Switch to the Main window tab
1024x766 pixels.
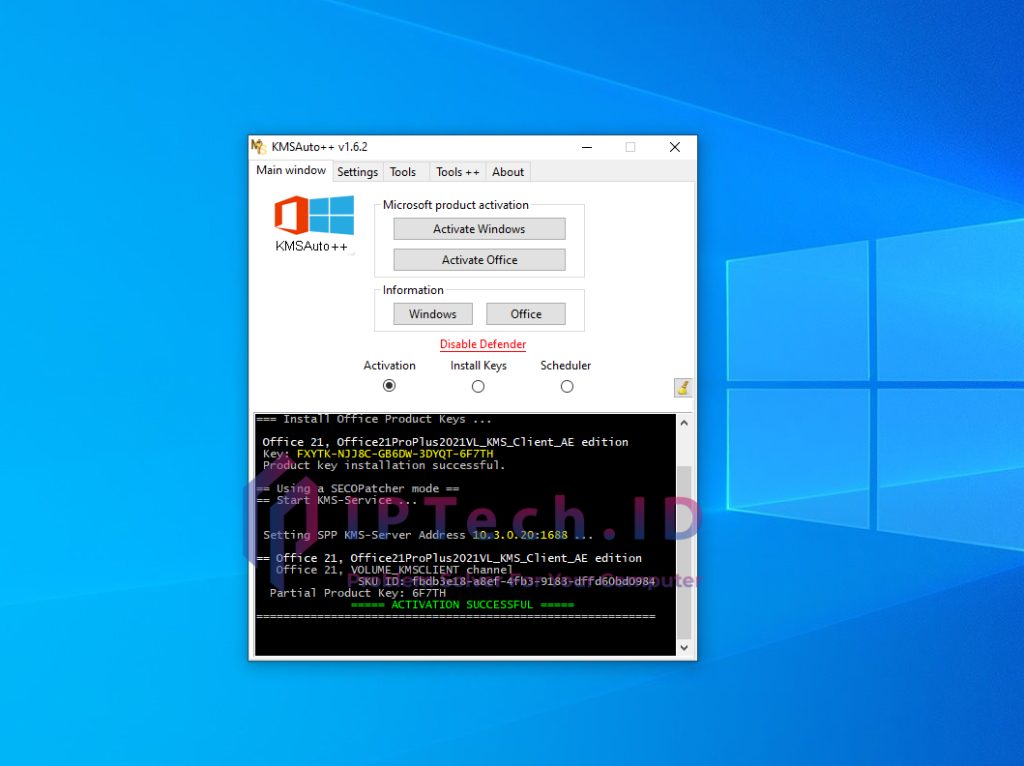pyautogui.click(x=291, y=170)
